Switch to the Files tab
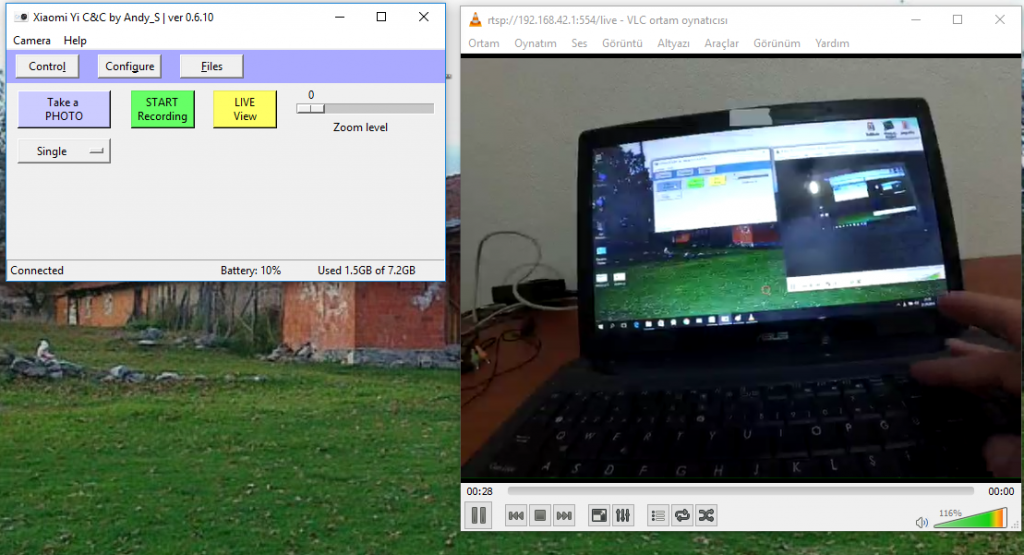This screenshot has width=1024, height=555. pos(212,66)
